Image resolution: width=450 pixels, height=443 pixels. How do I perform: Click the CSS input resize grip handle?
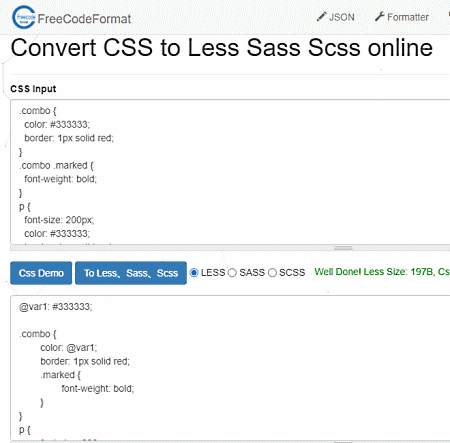point(343,248)
